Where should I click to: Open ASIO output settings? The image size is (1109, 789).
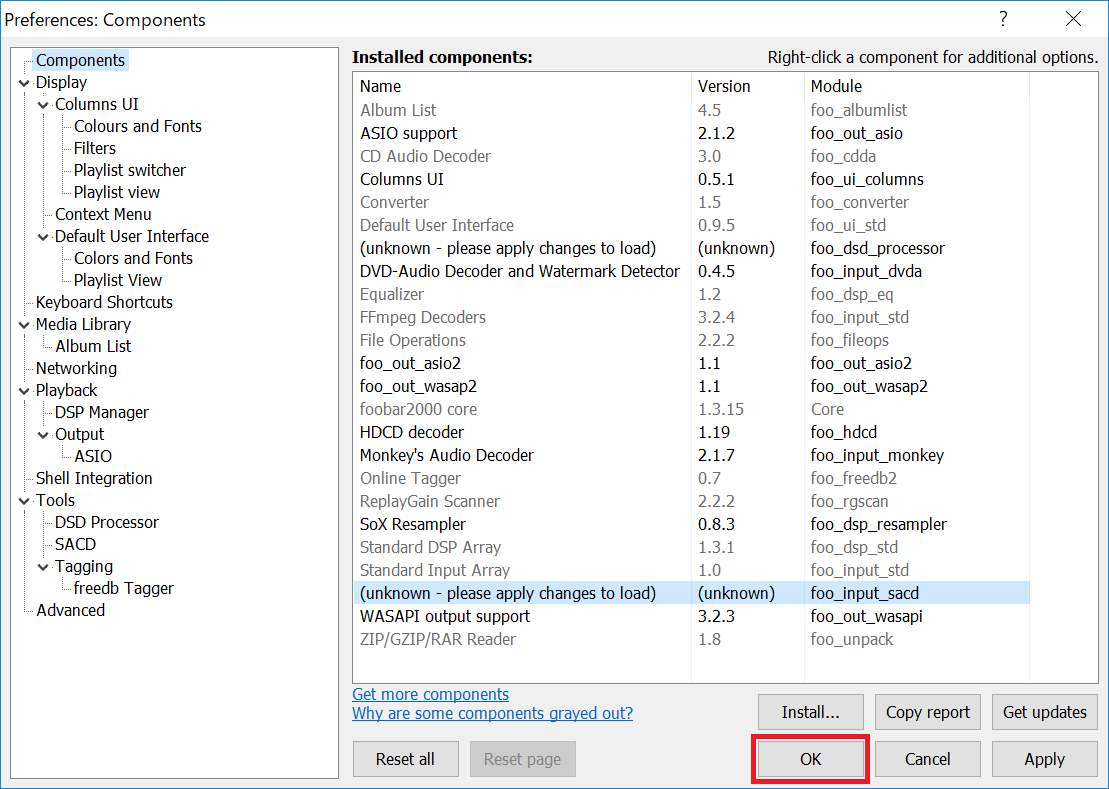(x=93, y=456)
